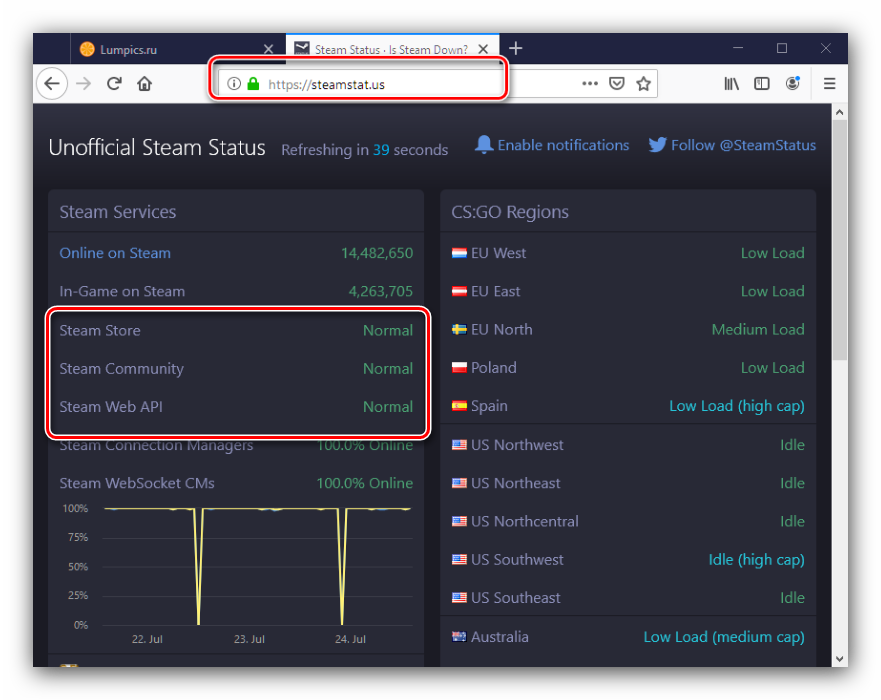Open a new tab with the plus button
881x700 pixels.
pyautogui.click(x=516, y=48)
